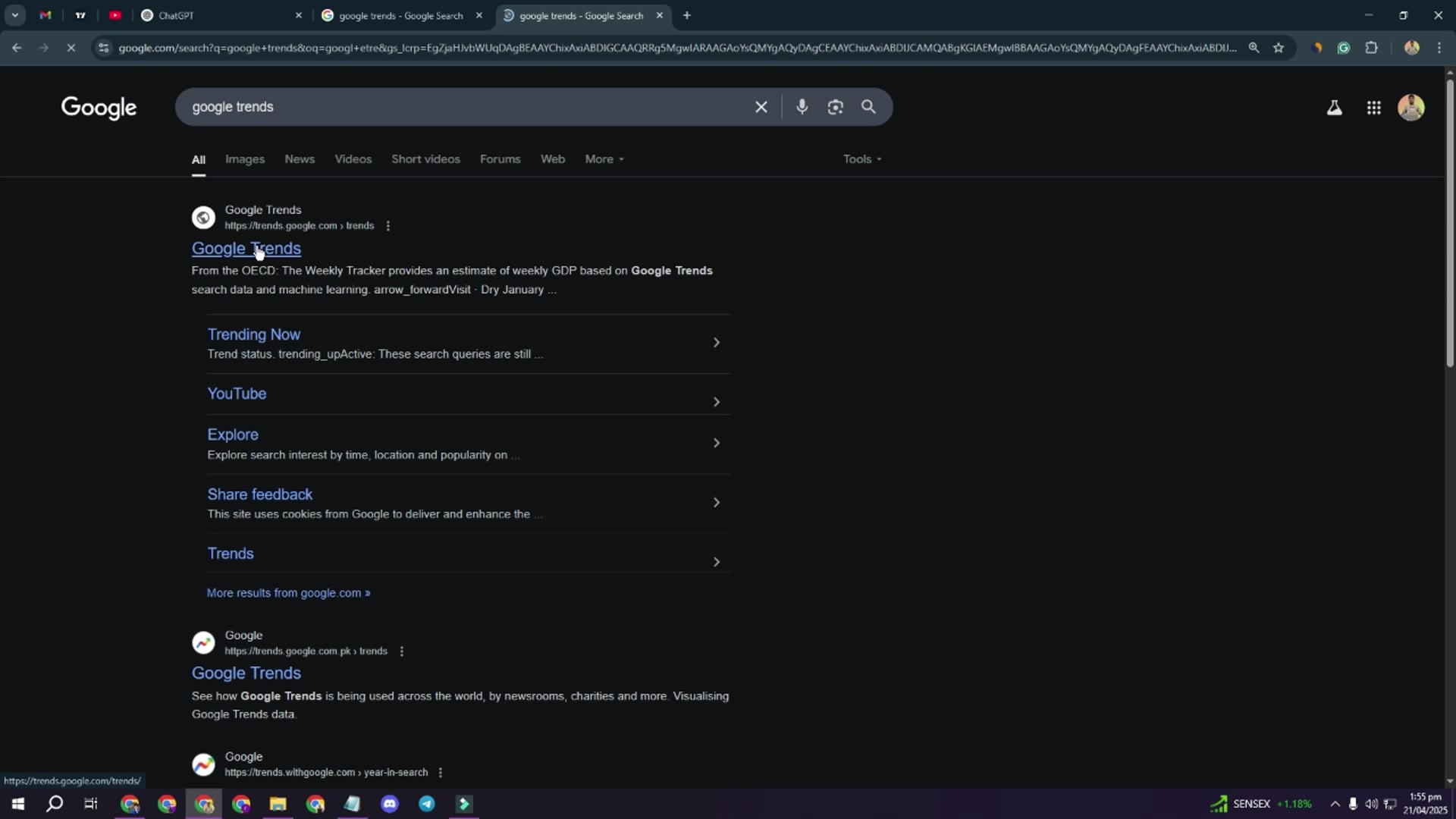Image resolution: width=1456 pixels, height=819 pixels.
Task: Open the Trending Now sitelink
Action: (x=253, y=334)
